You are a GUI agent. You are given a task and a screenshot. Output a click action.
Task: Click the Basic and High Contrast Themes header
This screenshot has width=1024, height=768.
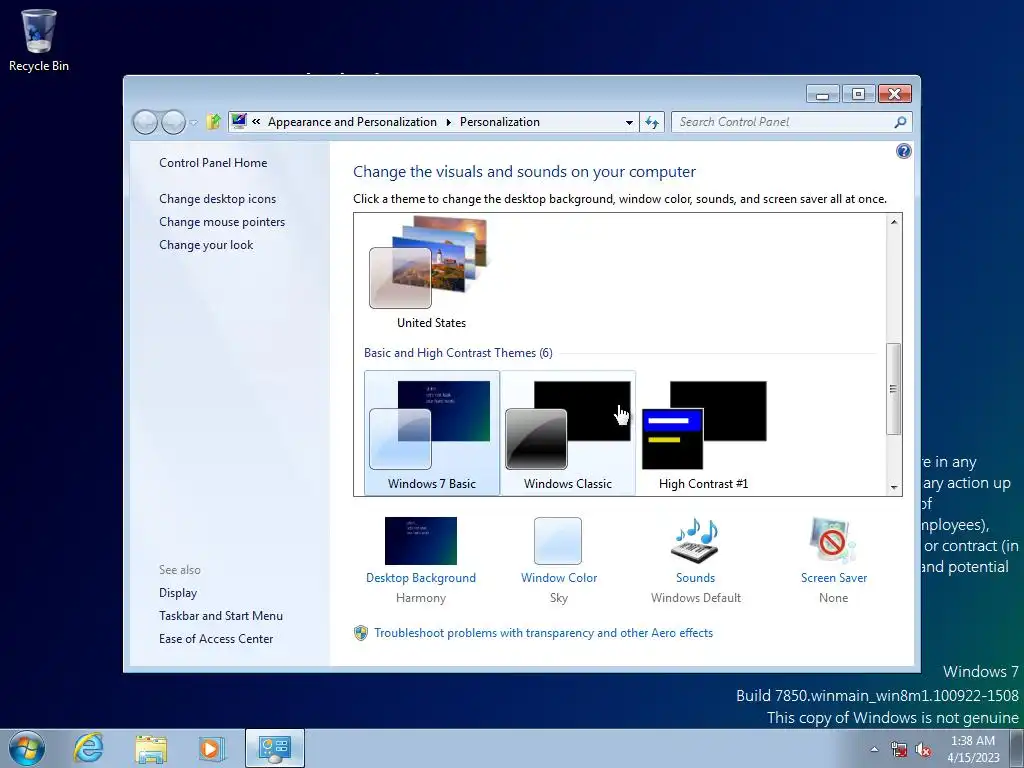coord(458,353)
